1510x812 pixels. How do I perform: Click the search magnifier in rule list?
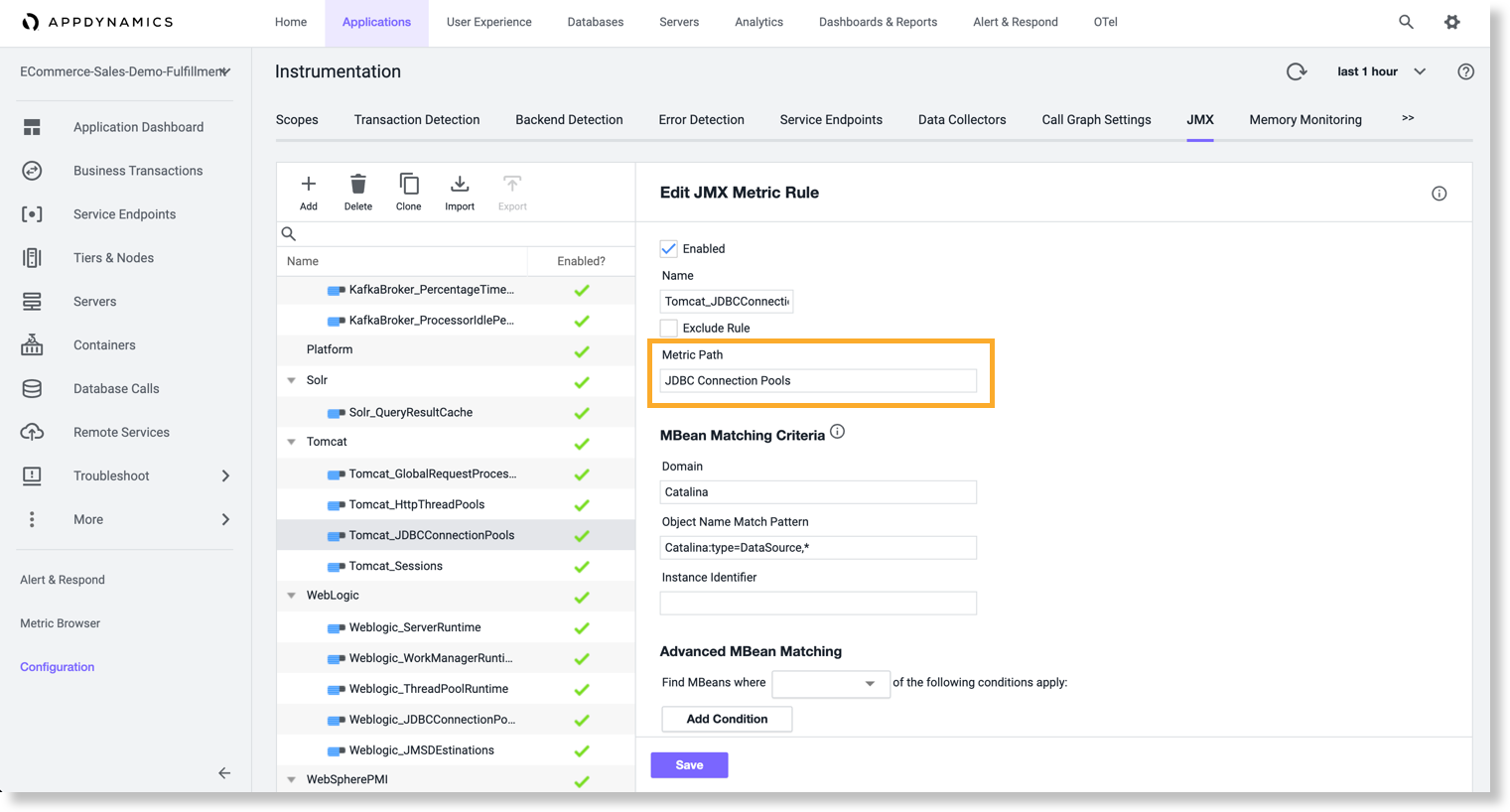click(x=289, y=234)
